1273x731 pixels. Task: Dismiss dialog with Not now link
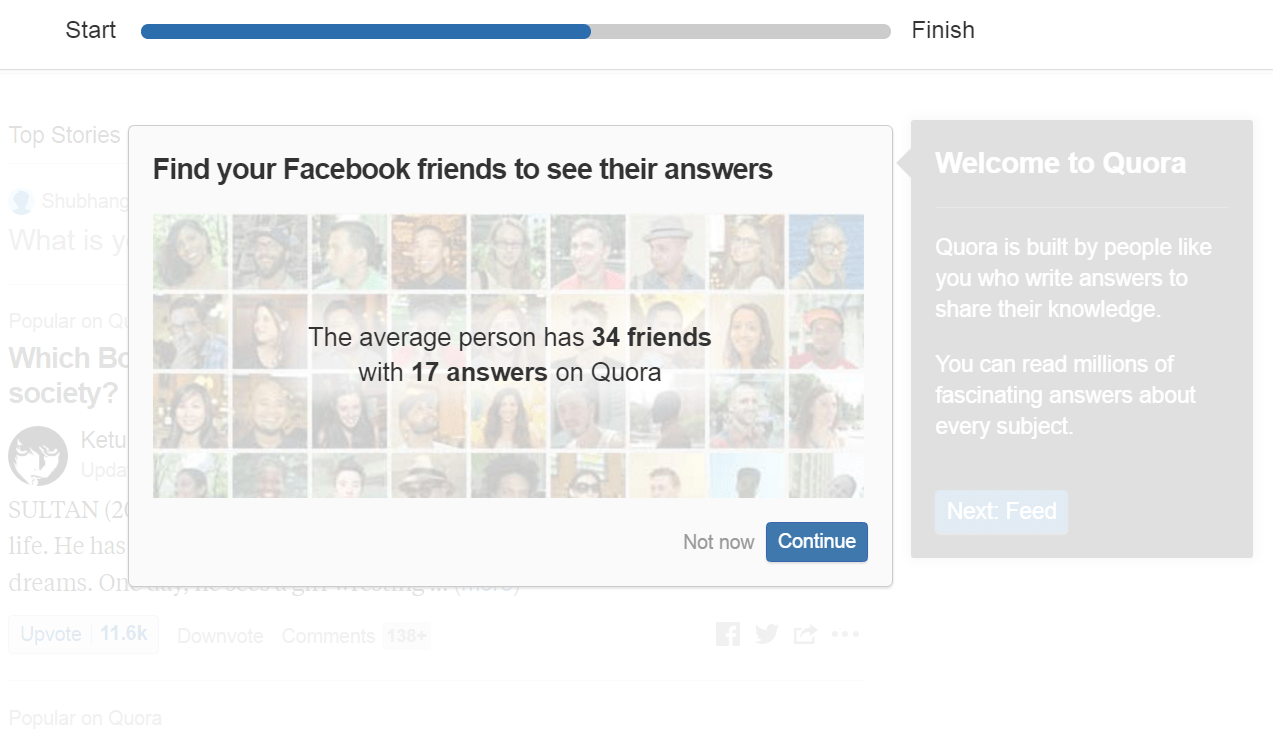coord(718,542)
